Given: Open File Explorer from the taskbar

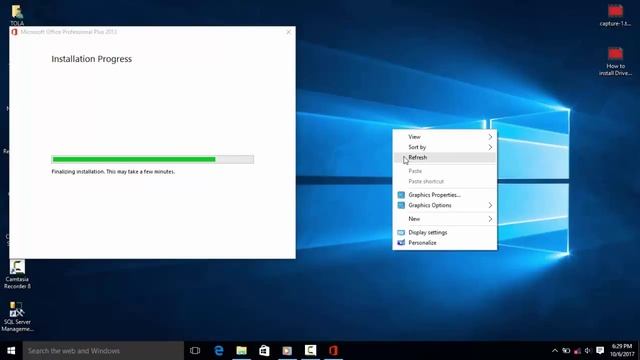Looking at the screenshot, I should [x=242, y=351].
